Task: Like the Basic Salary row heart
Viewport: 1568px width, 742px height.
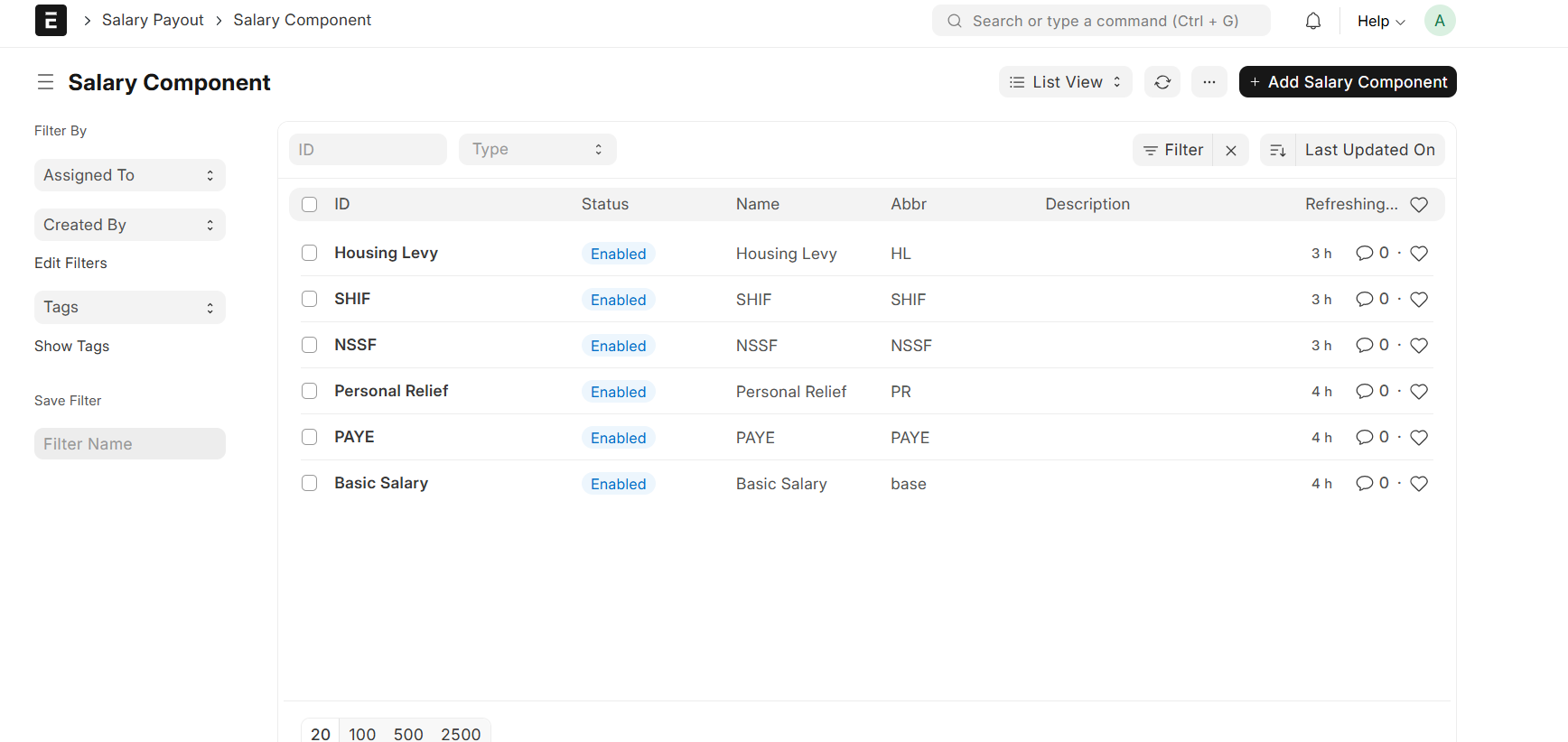Action: coord(1419,484)
